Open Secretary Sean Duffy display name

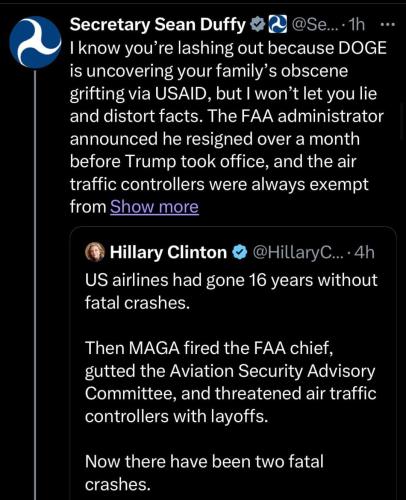pyautogui.click(x=158, y=25)
